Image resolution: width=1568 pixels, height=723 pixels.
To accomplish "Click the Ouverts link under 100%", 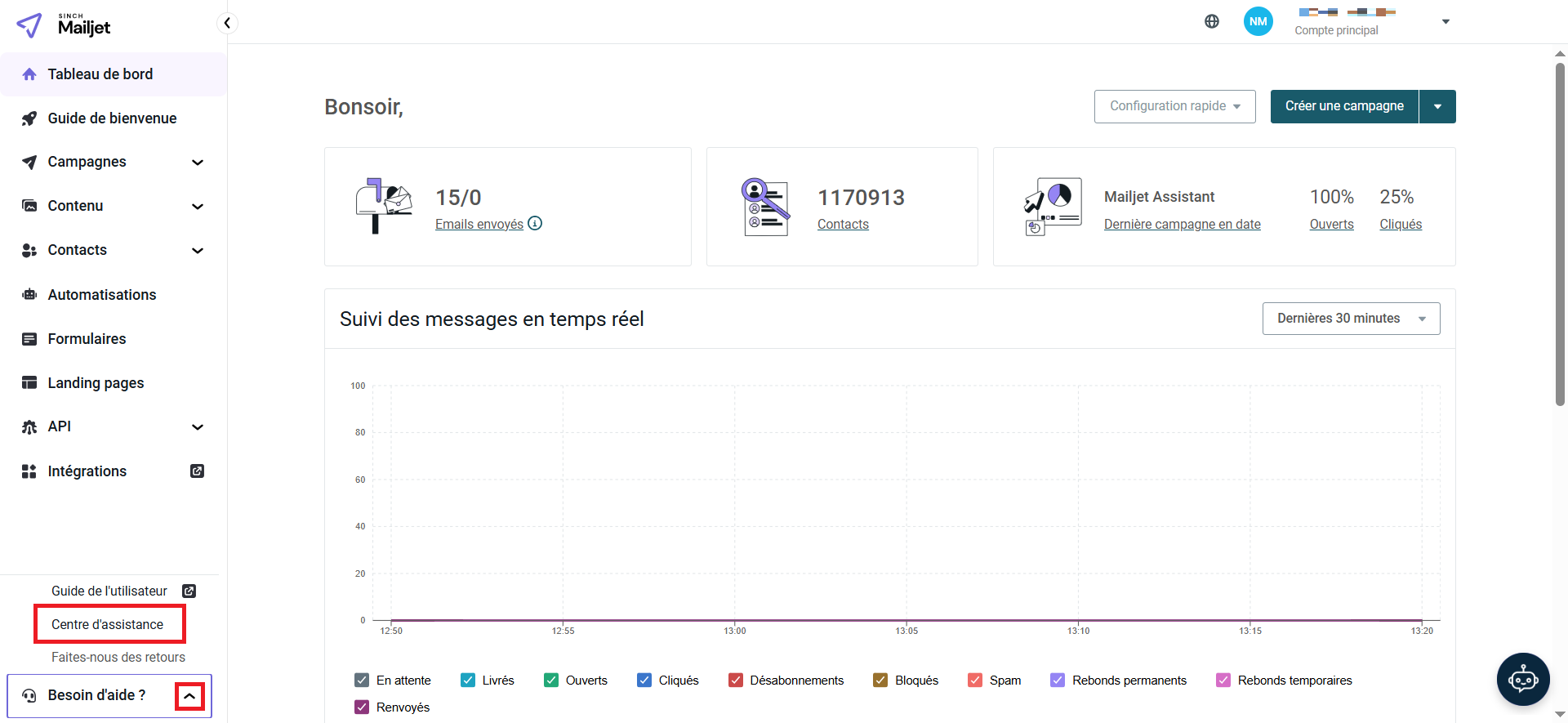I will click(x=1331, y=224).
